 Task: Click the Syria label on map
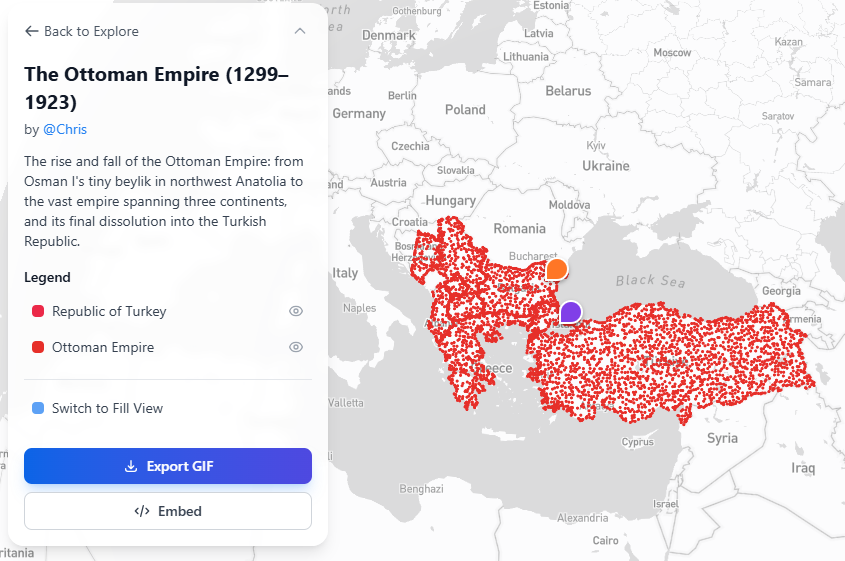722,439
